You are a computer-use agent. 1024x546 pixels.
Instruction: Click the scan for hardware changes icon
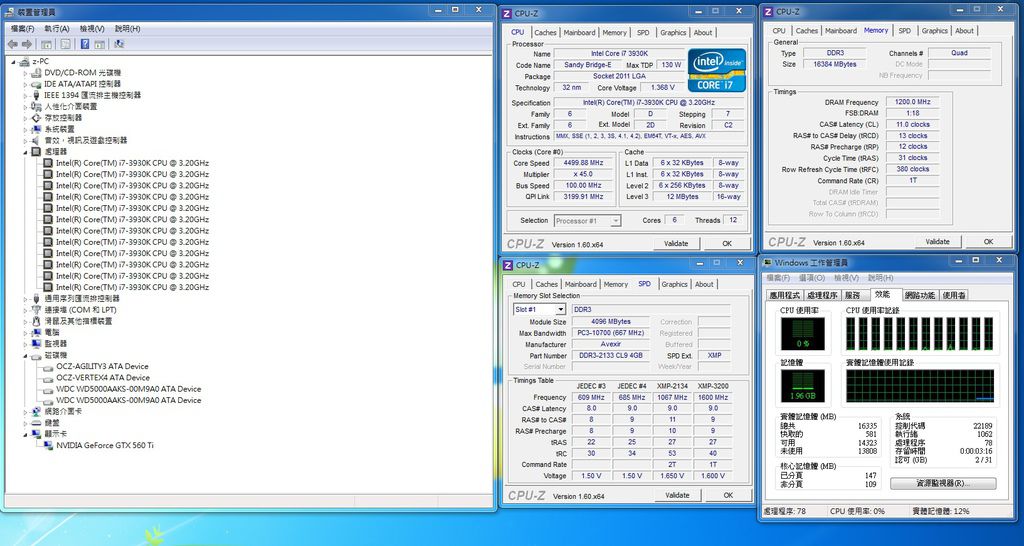point(119,44)
